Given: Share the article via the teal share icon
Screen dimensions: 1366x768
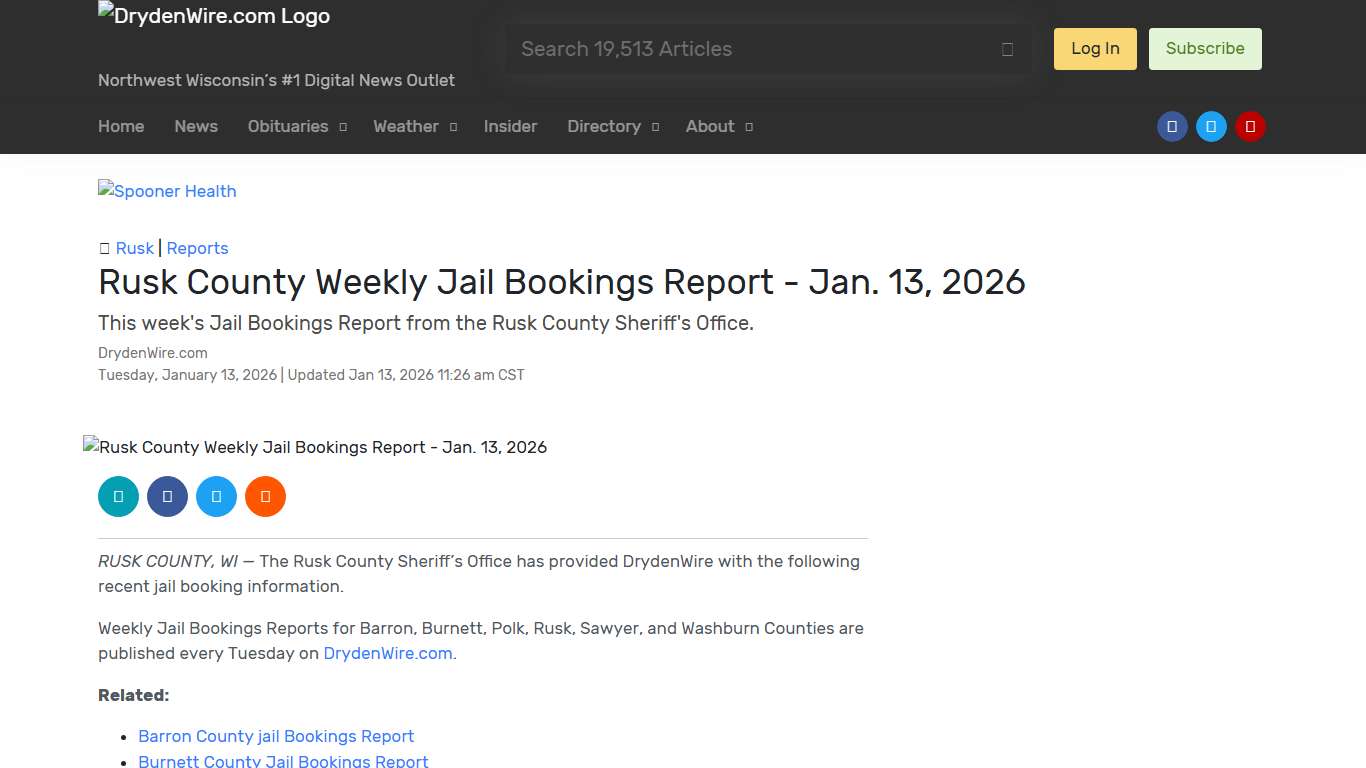Looking at the screenshot, I should pyautogui.click(x=118, y=496).
